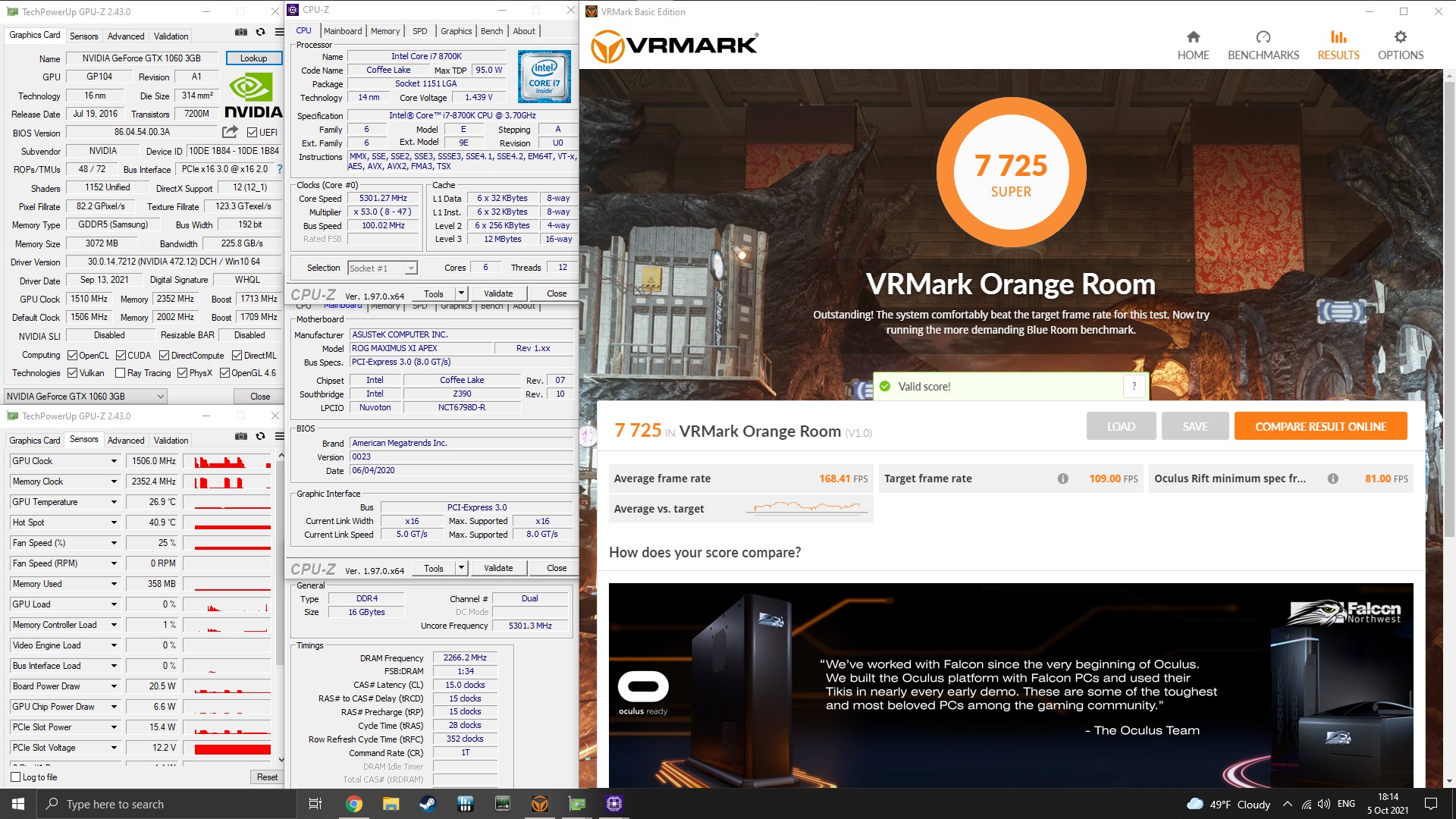The height and width of the screenshot is (819, 1456).
Task: Toggle CUDA computing checkbox
Action: [x=121, y=355]
